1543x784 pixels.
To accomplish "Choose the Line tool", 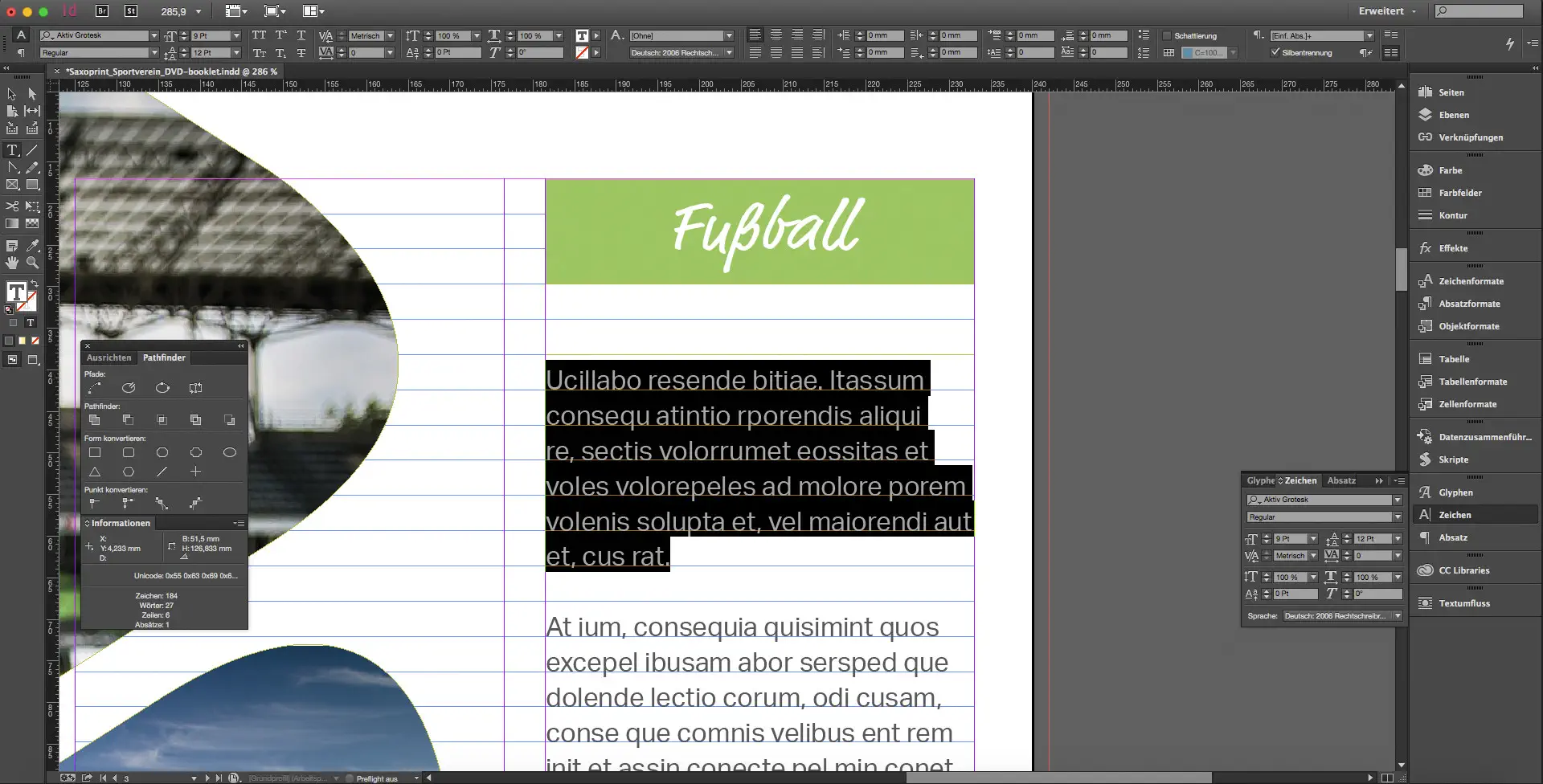I will pyautogui.click(x=32, y=150).
